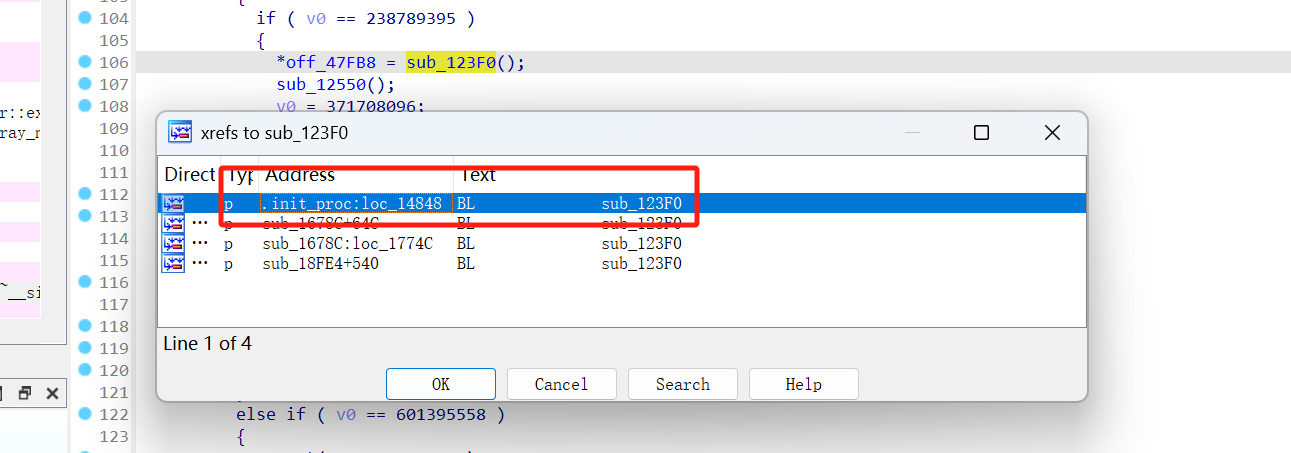1291x453 pixels.
Task: Toggle breakpoint dot at line 112
Action: coord(84,194)
